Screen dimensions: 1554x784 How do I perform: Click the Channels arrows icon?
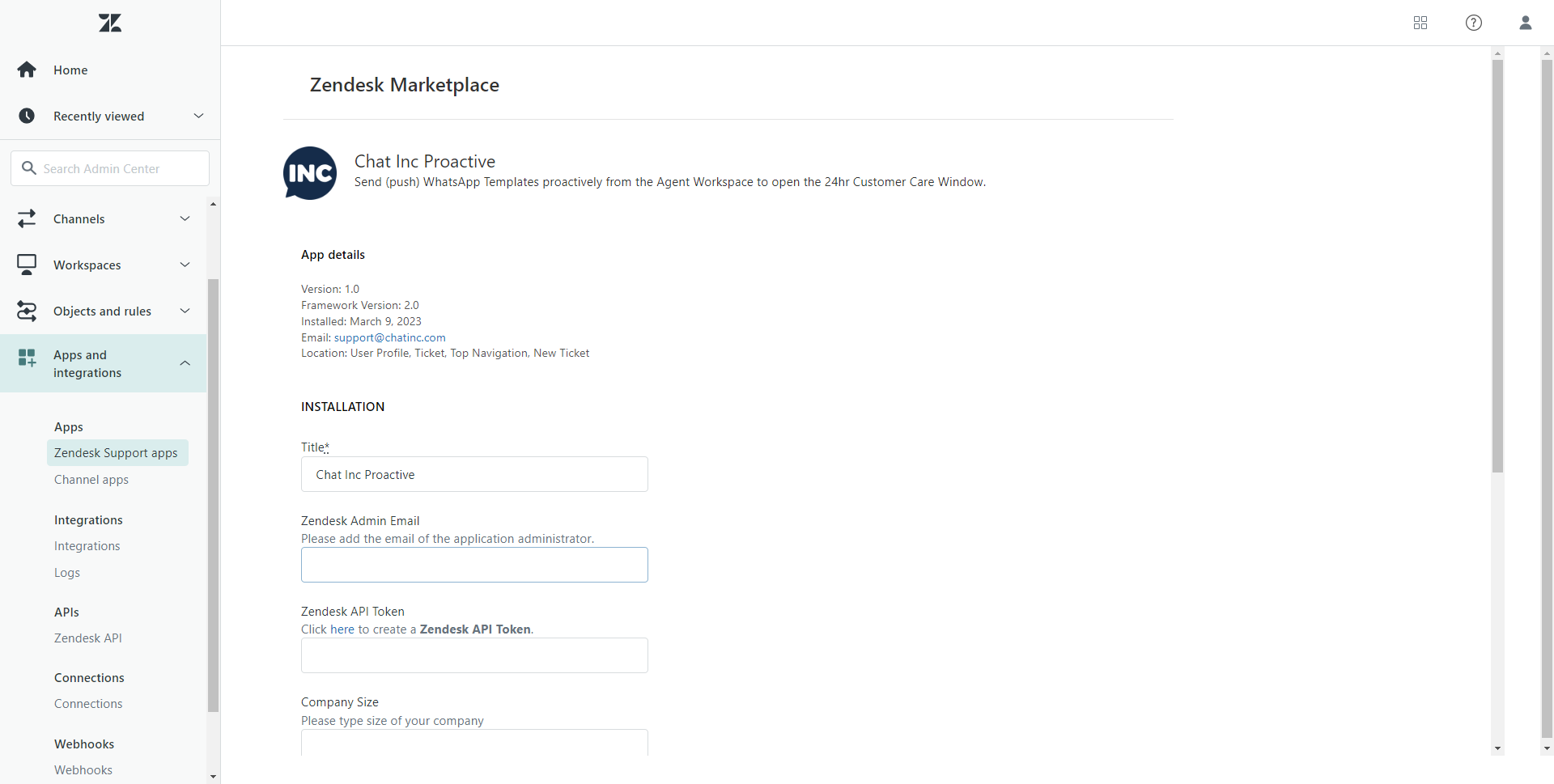click(27, 219)
